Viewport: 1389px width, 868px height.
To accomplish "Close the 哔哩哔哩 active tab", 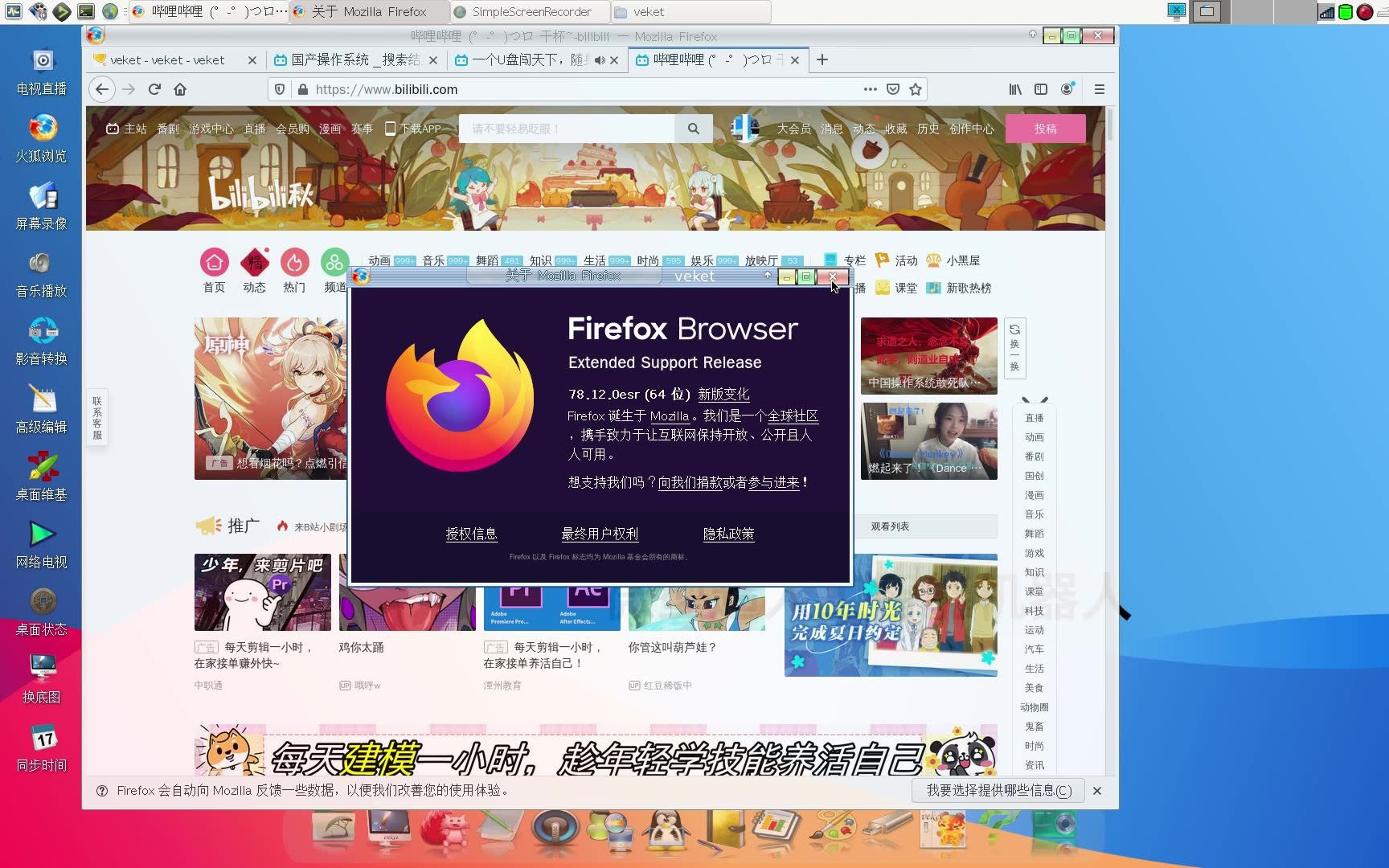I will [x=794, y=60].
